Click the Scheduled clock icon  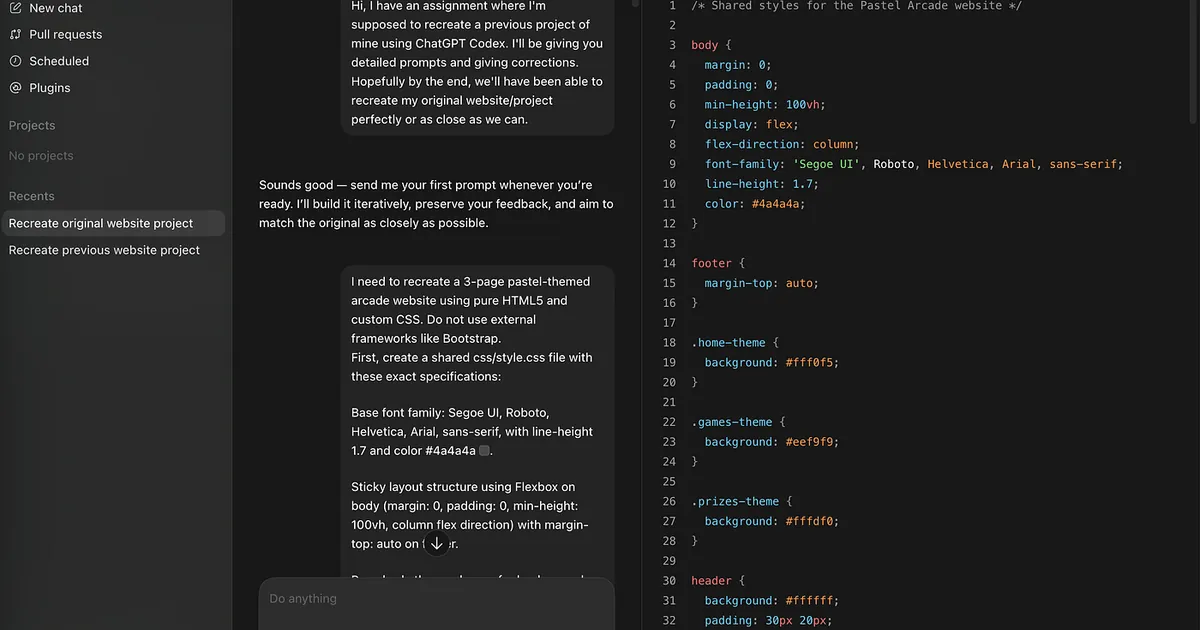[x=15, y=61]
